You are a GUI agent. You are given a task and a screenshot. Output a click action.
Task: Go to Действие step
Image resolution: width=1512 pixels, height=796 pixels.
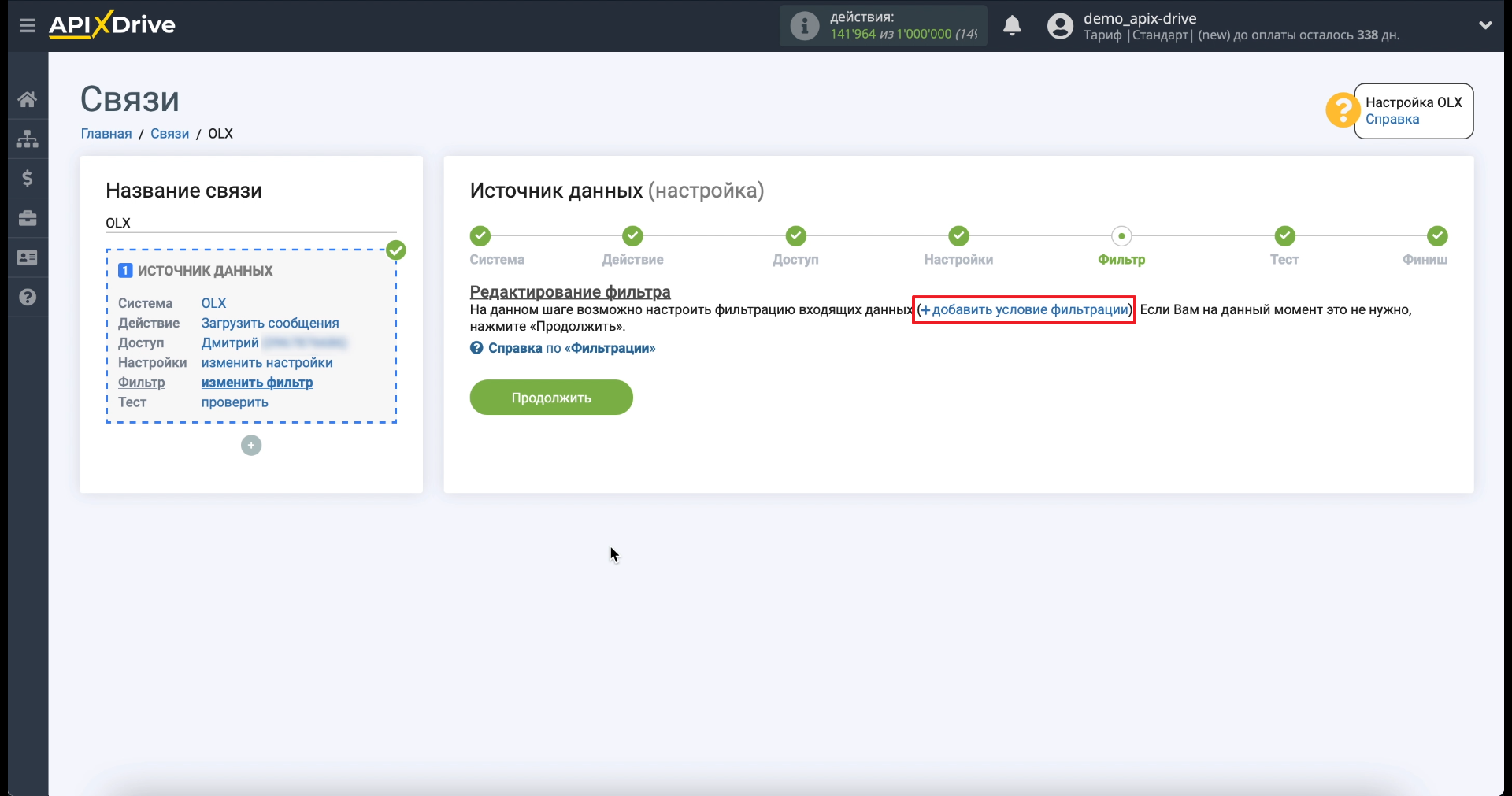pos(632,236)
